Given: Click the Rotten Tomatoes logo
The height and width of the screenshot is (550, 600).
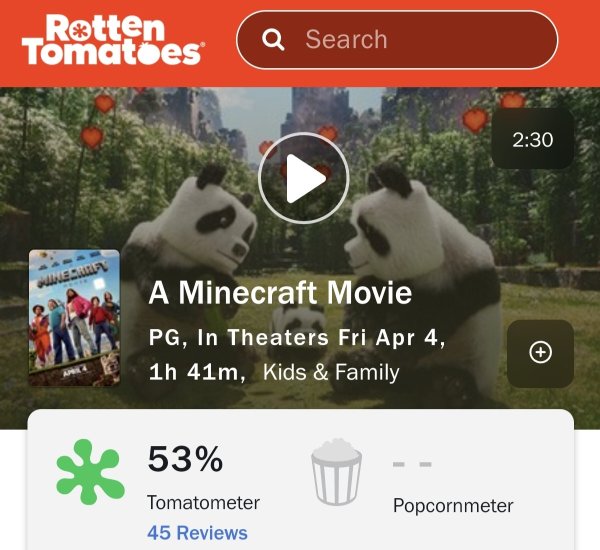Looking at the screenshot, I should pyautogui.click(x=112, y=39).
